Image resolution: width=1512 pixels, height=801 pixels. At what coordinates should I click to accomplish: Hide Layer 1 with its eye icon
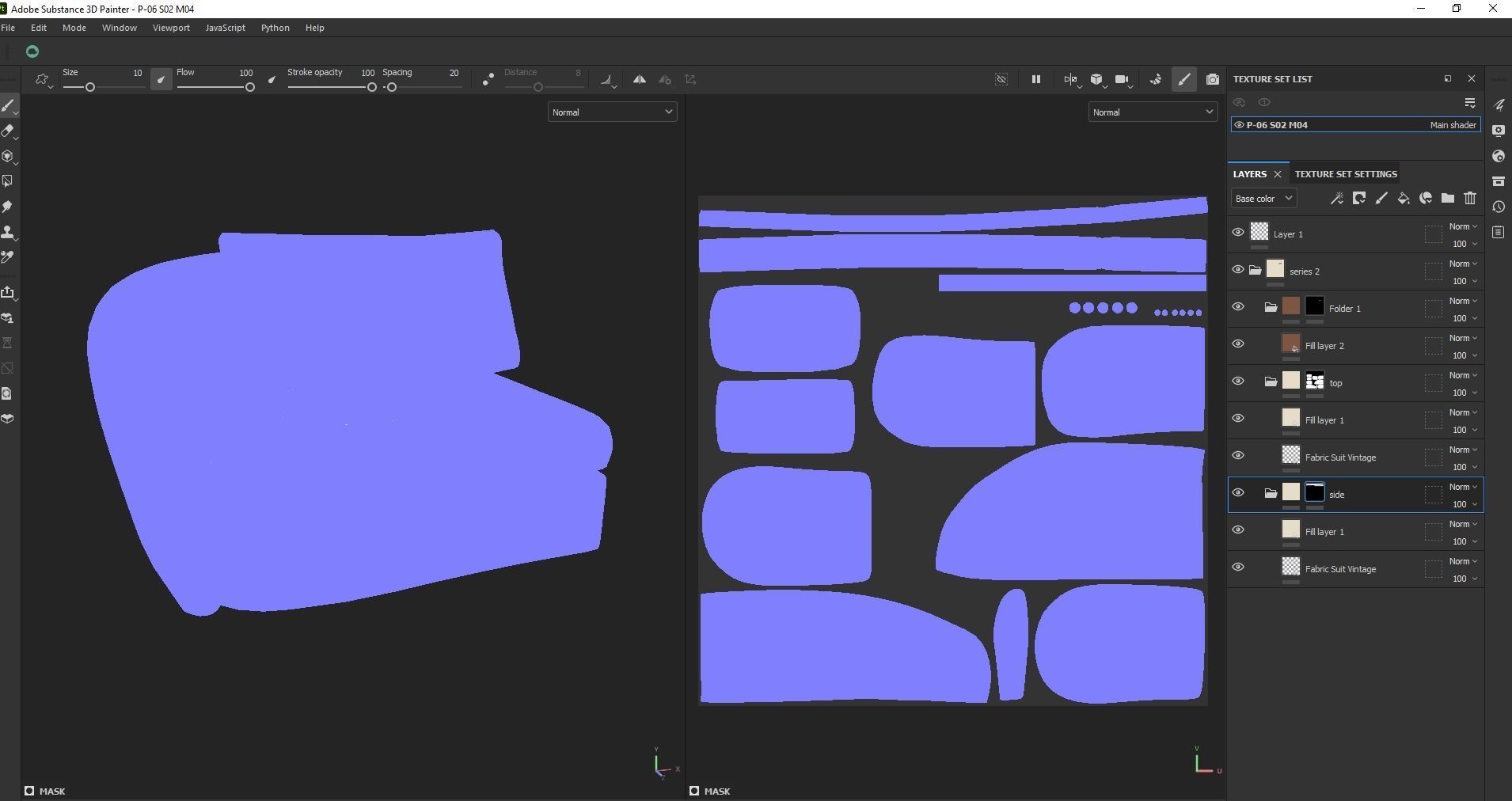(x=1238, y=233)
